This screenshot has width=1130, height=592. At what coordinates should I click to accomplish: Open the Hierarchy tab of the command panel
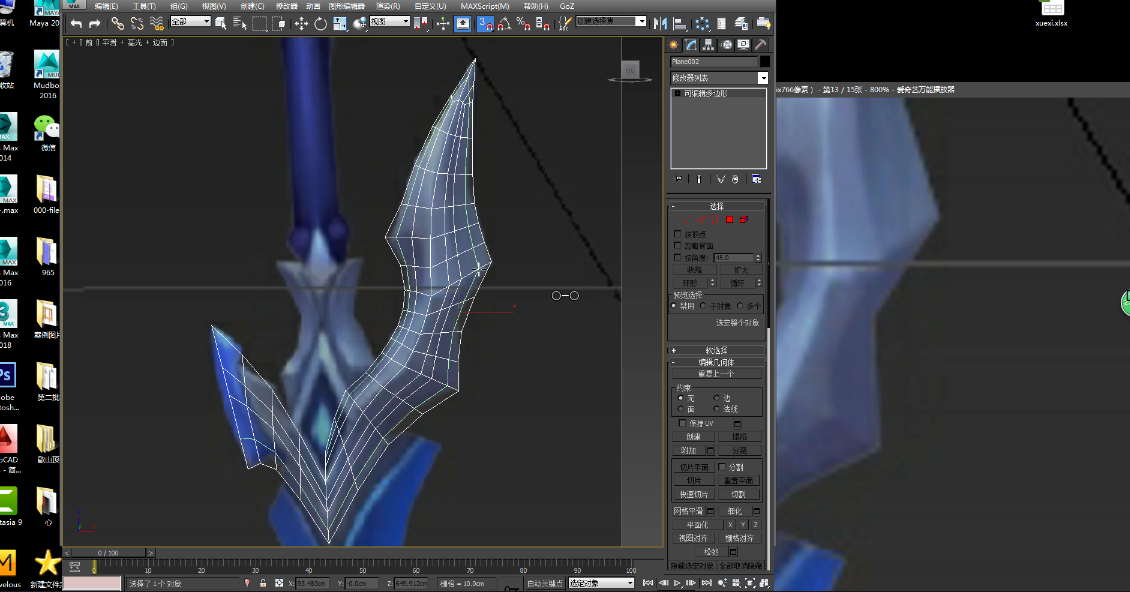coord(708,45)
